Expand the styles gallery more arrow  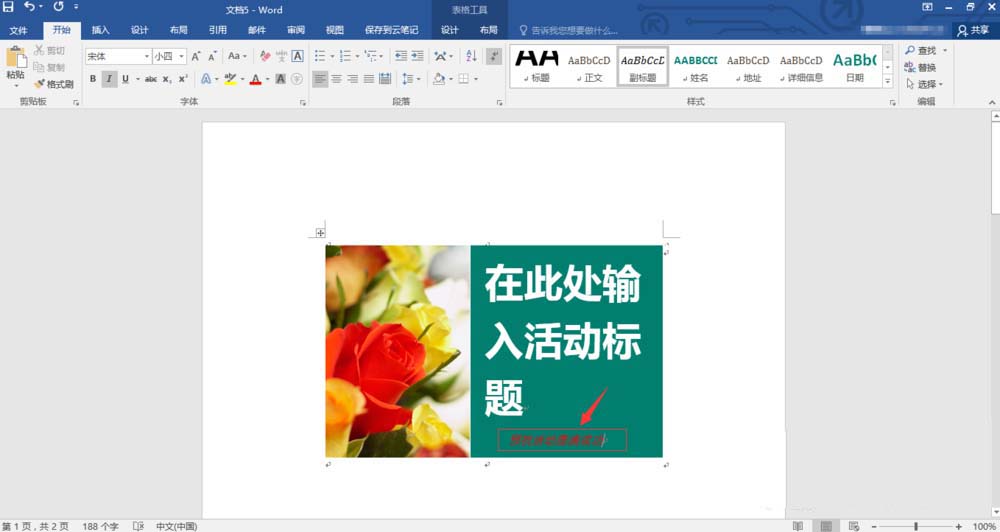coord(887,82)
